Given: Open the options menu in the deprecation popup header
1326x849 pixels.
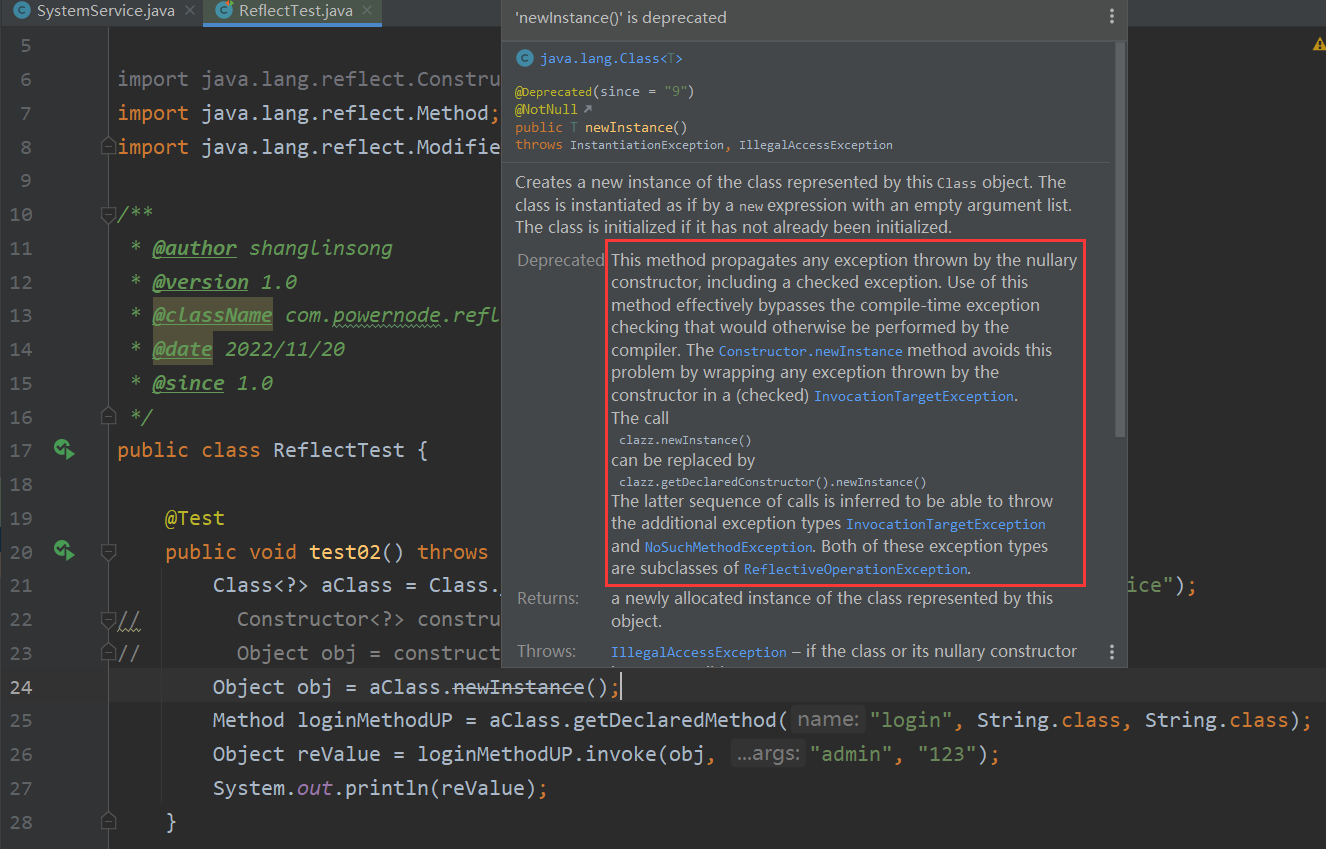Looking at the screenshot, I should click(x=1111, y=17).
